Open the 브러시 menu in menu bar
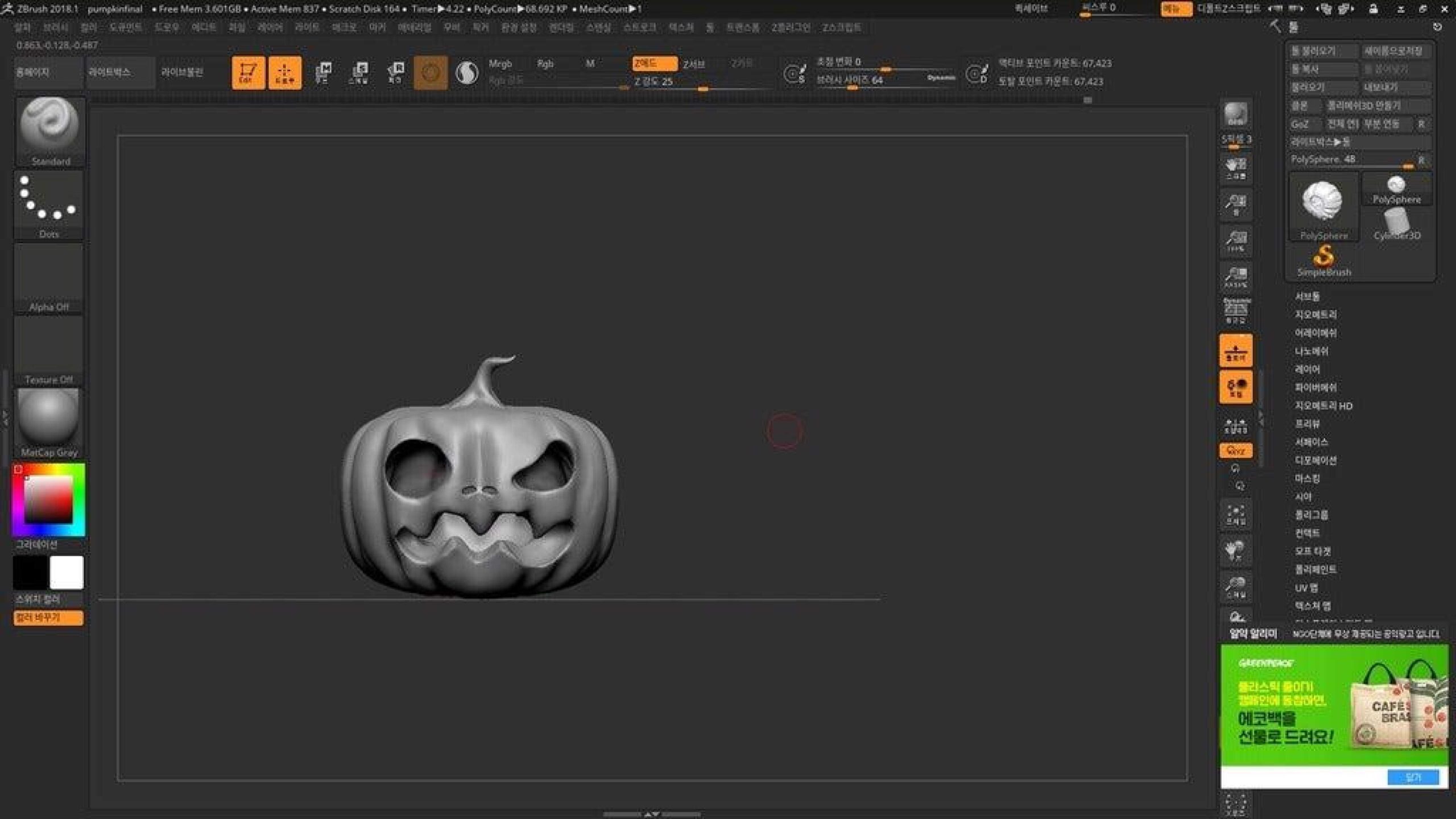This screenshot has width=1456, height=819. [56, 27]
